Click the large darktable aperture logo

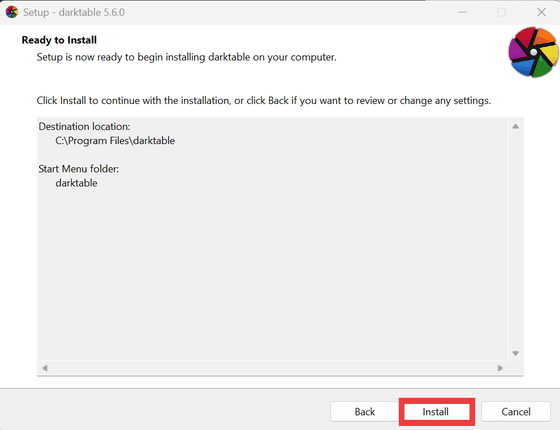point(533,52)
